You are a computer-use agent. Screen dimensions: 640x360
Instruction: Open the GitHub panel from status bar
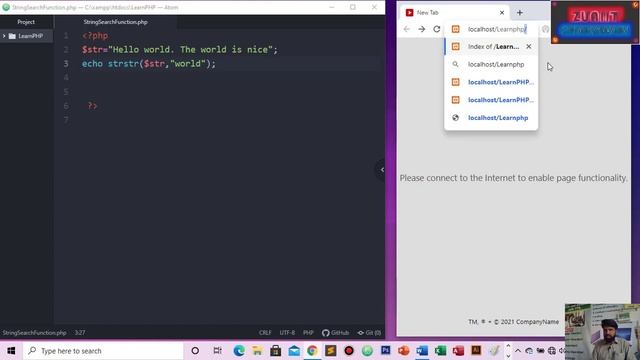(x=336, y=333)
